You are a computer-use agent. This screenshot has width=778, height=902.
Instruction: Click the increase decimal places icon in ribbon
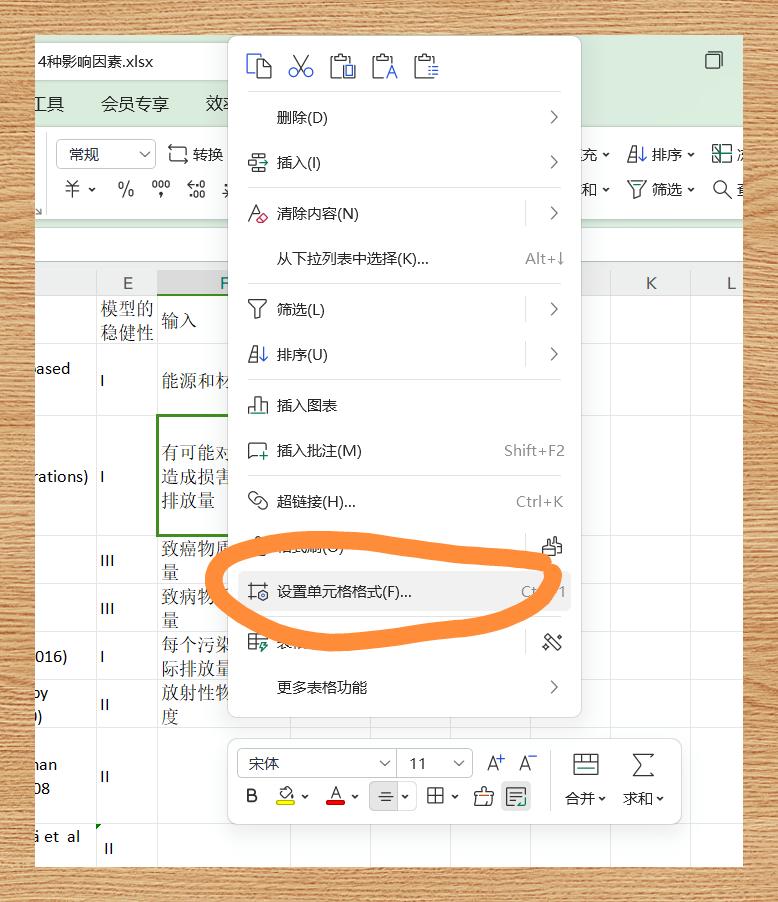point(196,189)
